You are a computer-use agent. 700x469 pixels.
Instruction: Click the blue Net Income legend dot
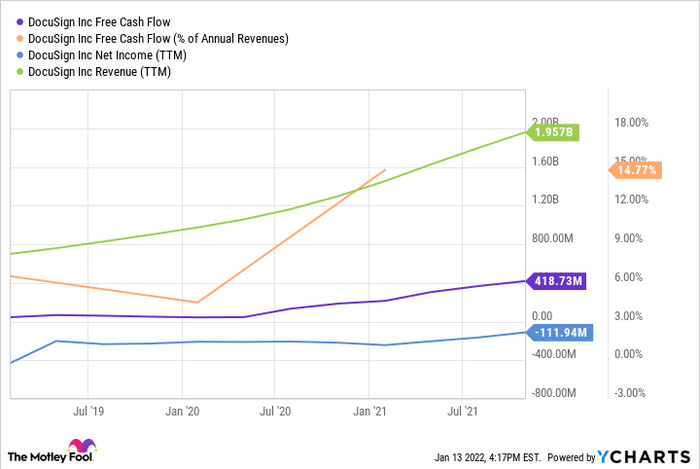pos(20,55)
